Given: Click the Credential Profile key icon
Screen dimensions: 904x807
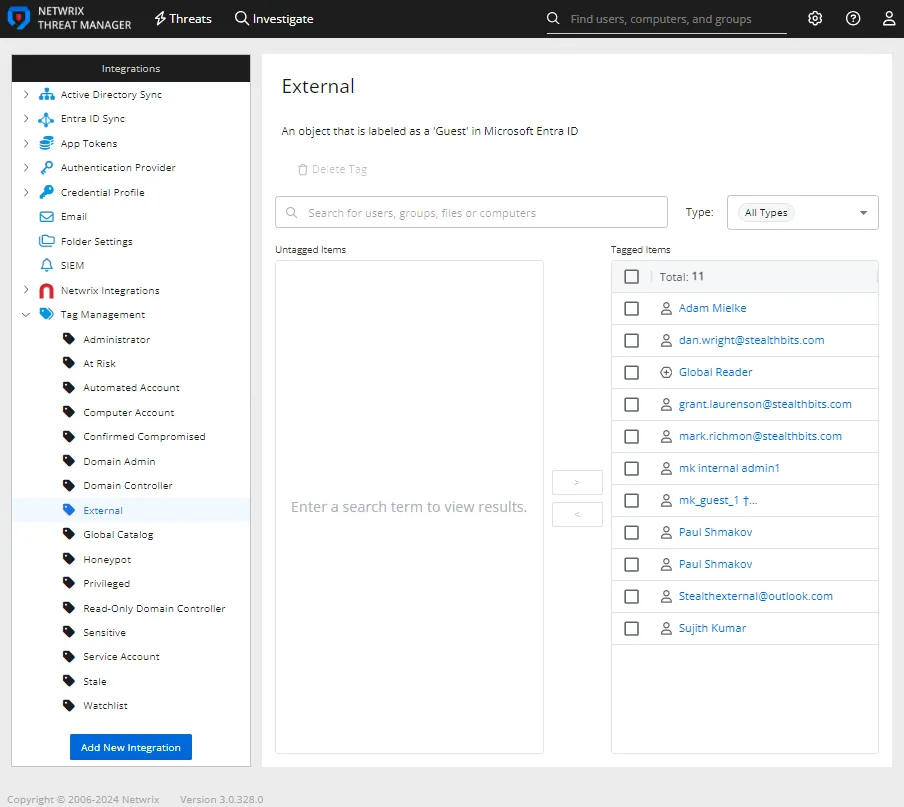Looking at the screenshot, I should [x=47, y=193].
